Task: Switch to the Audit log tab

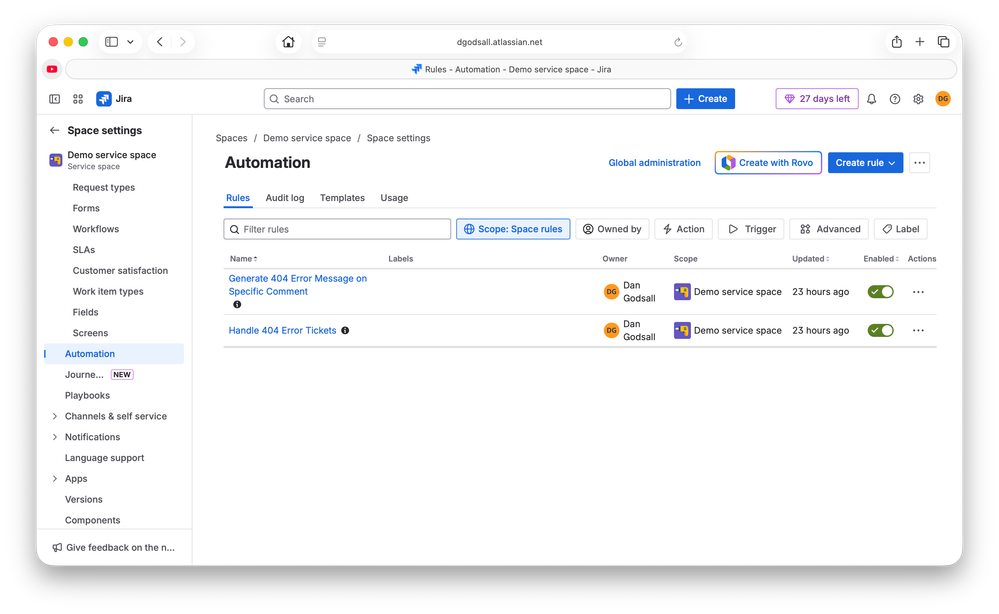Action: click(285, 198)
